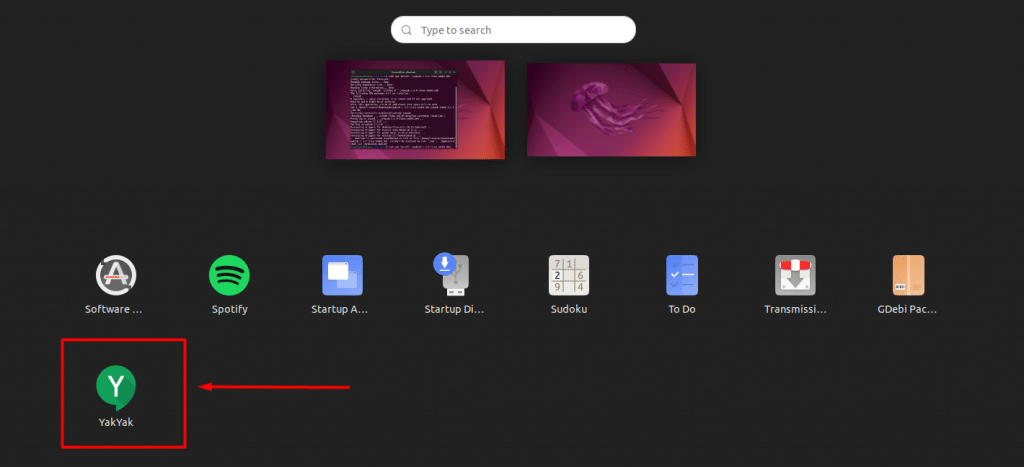Click the 'Startup Di...' label
Screen dimensions: 1024x467
(x=455, y=310)
